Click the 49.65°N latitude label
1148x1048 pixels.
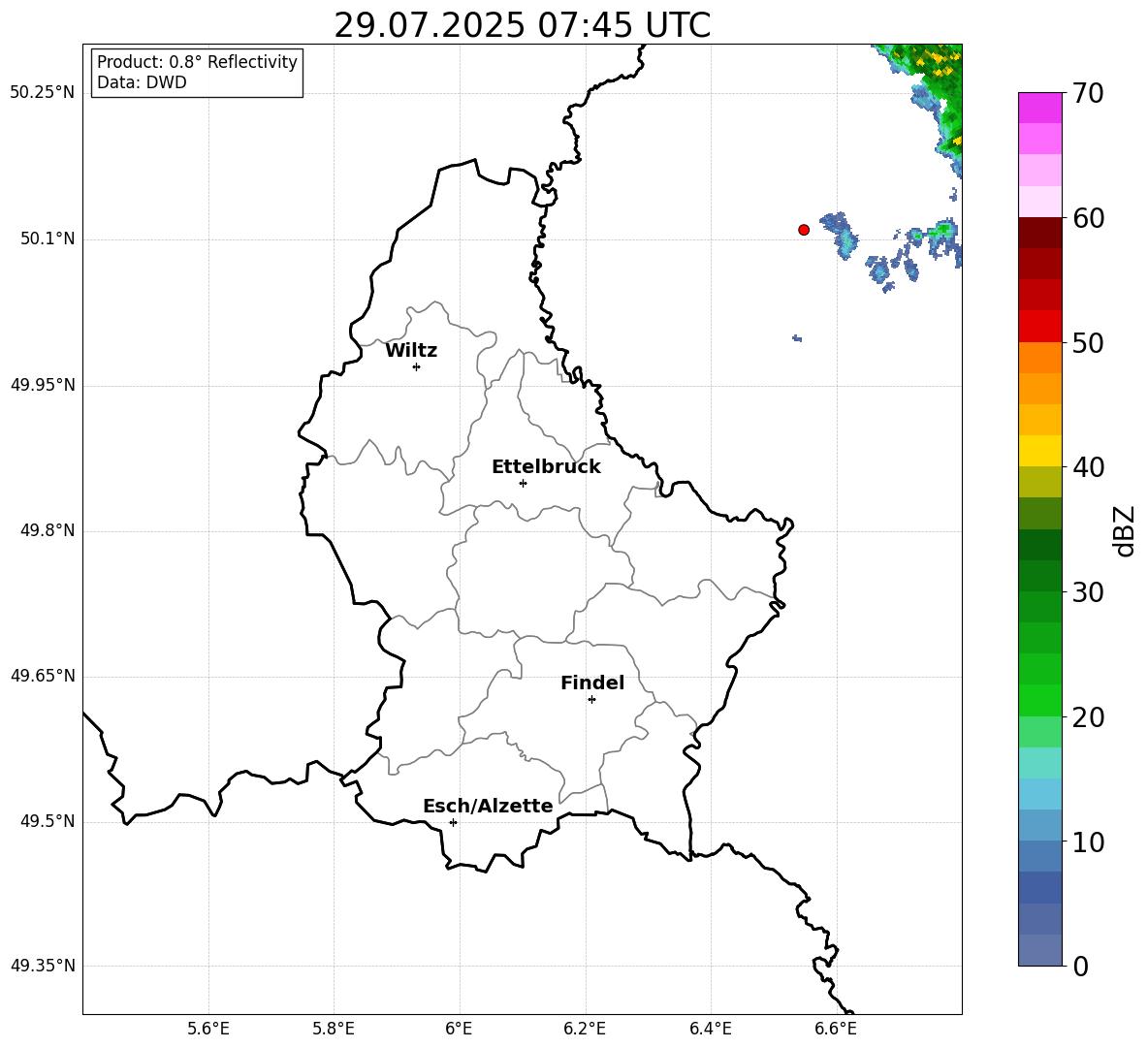43,676
